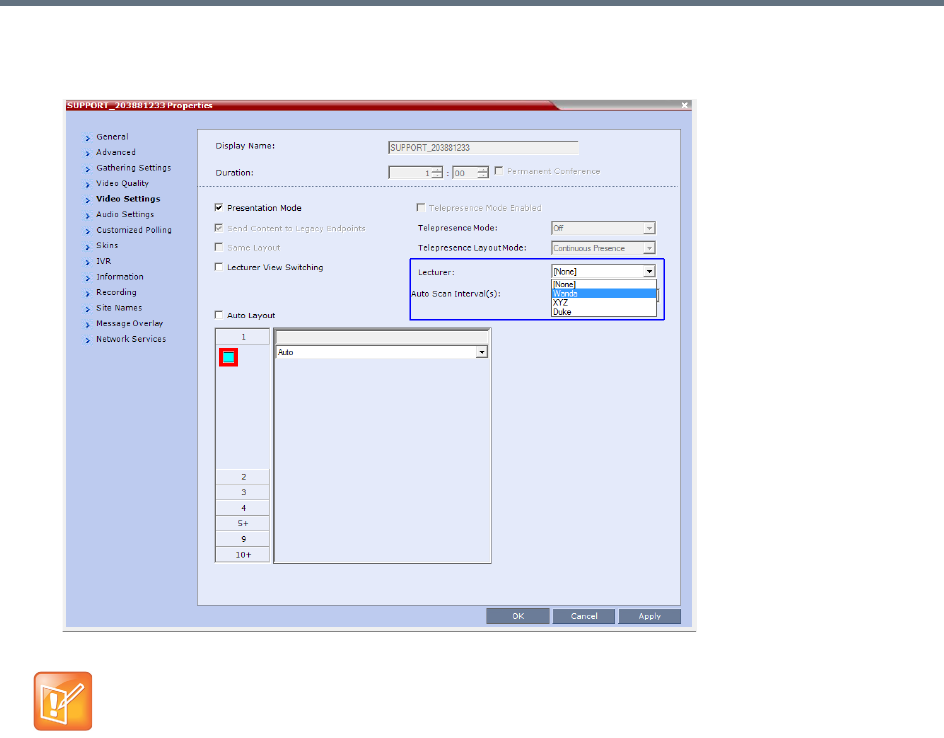Click the arrow icon beside General
The image size is (944, 738).
pos(87,138)
